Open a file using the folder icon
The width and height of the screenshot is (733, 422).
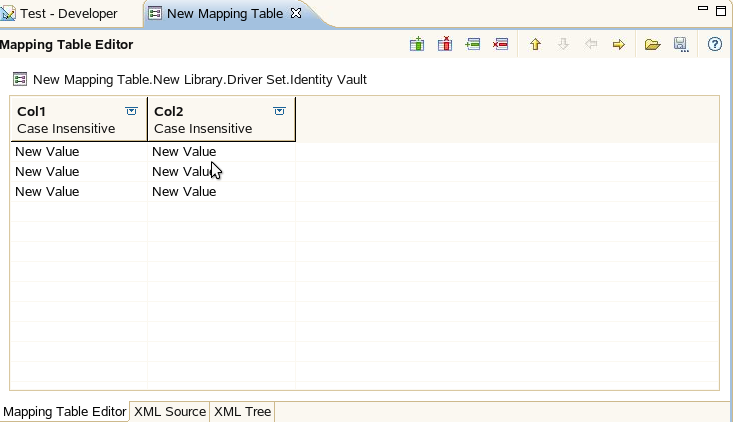coord(652,44)
